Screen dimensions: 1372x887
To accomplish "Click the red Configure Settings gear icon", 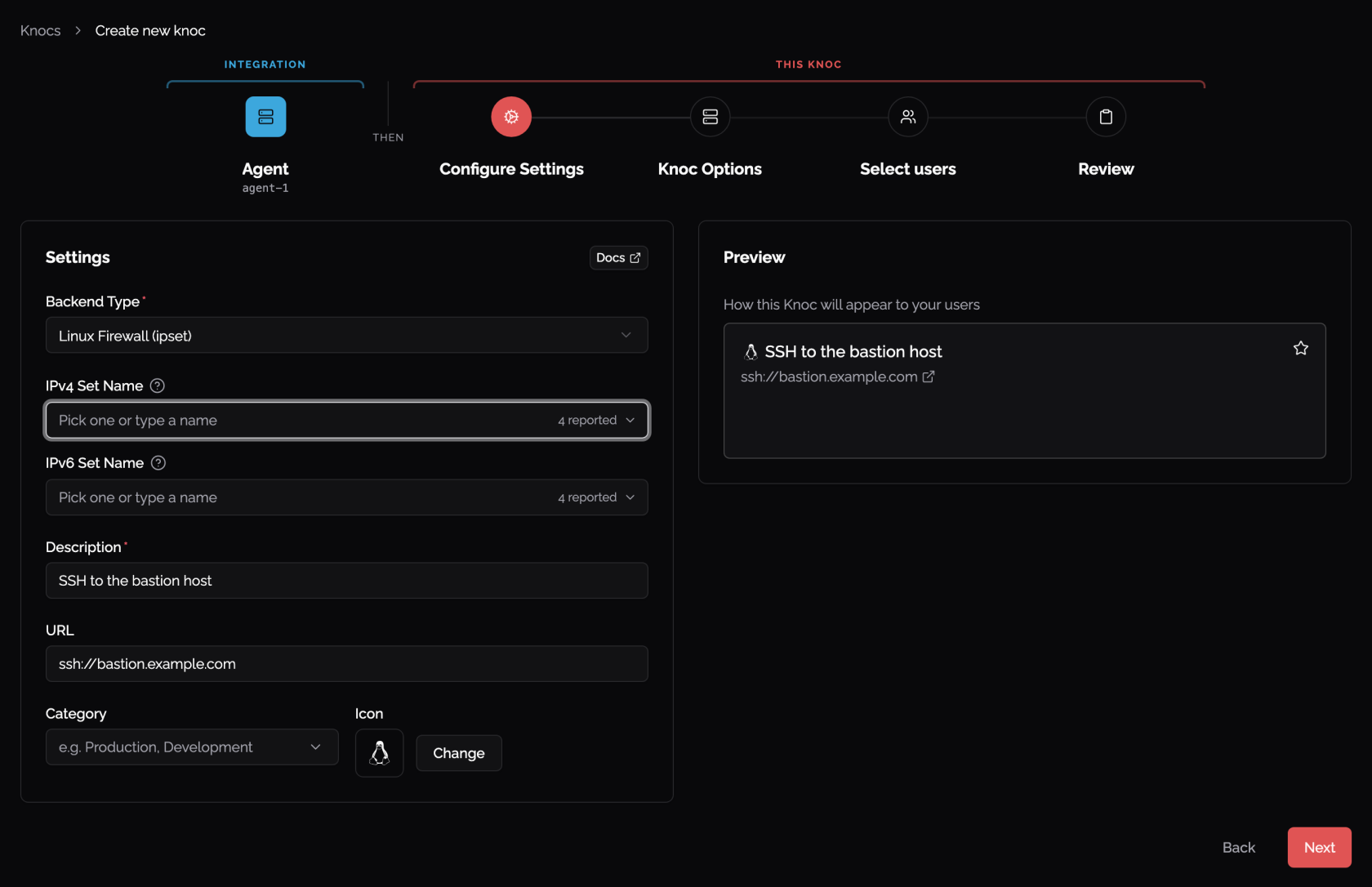I will [511, 117].
